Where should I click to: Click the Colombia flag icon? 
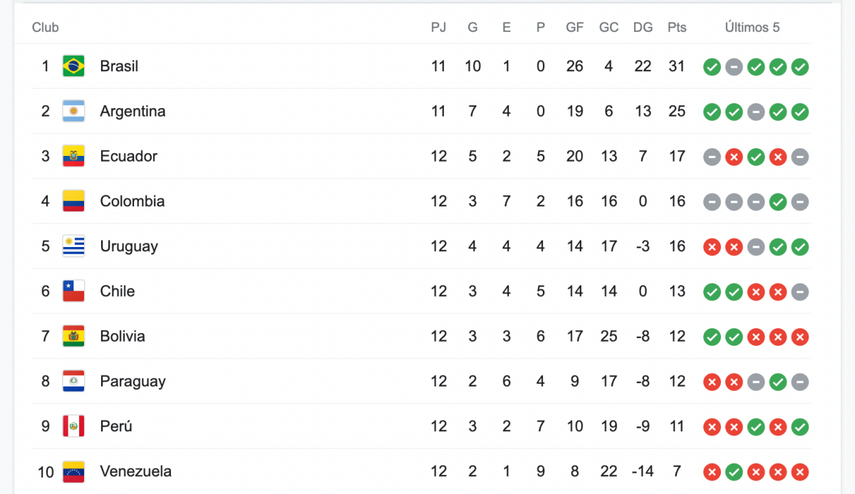(x=74, y=201)
